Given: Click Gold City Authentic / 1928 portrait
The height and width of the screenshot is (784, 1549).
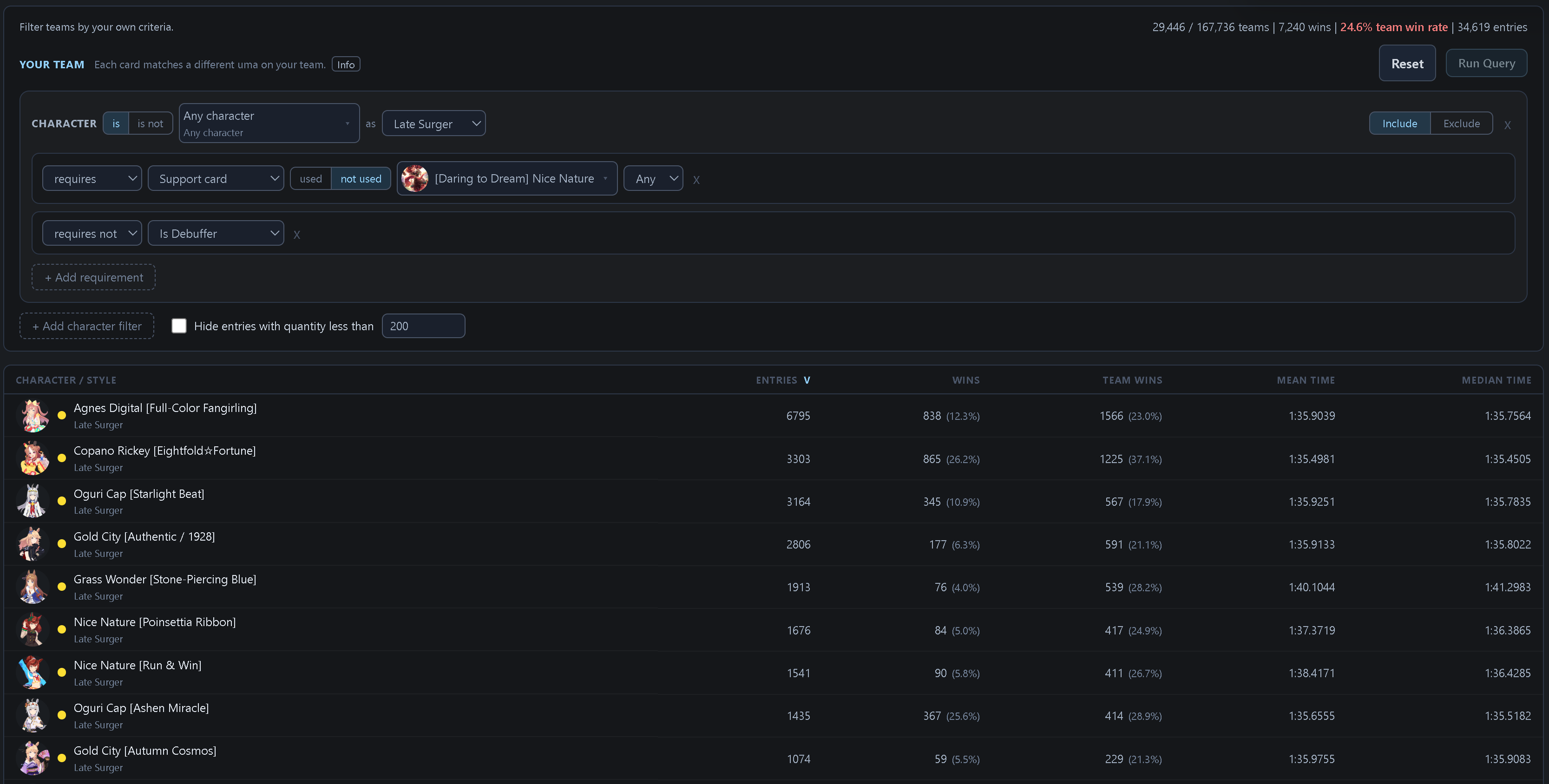Looking at the screenshot, I should [33, 544].
